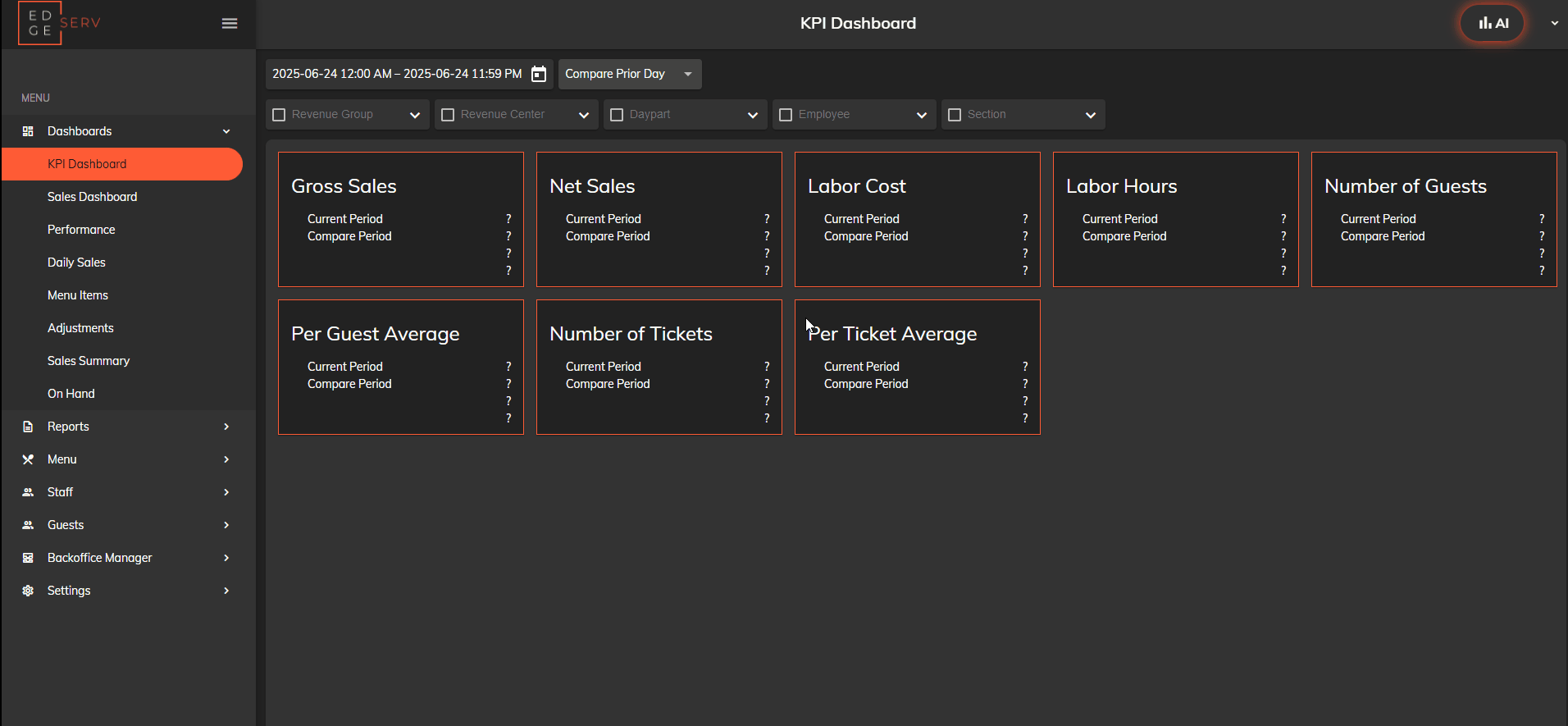Click the Edge Serv logo

pyautogui.click(x=59, y=23)
